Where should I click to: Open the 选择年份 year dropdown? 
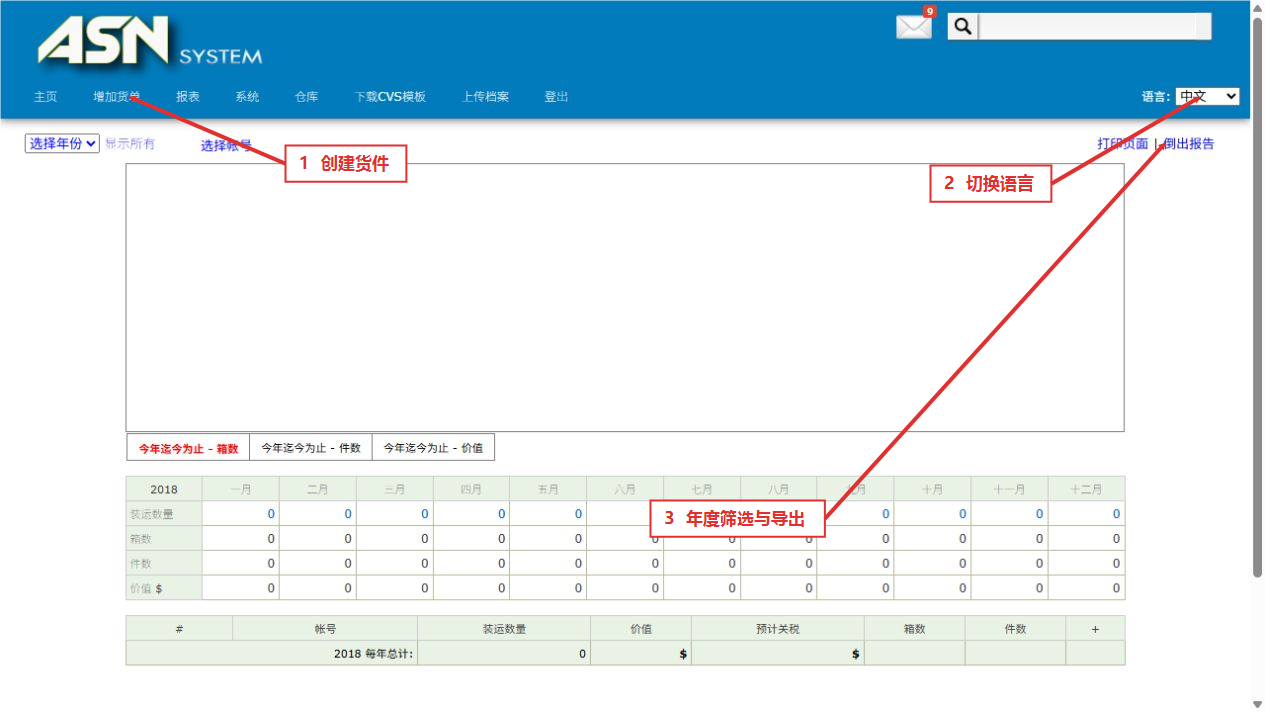click(x=62, y=144)
